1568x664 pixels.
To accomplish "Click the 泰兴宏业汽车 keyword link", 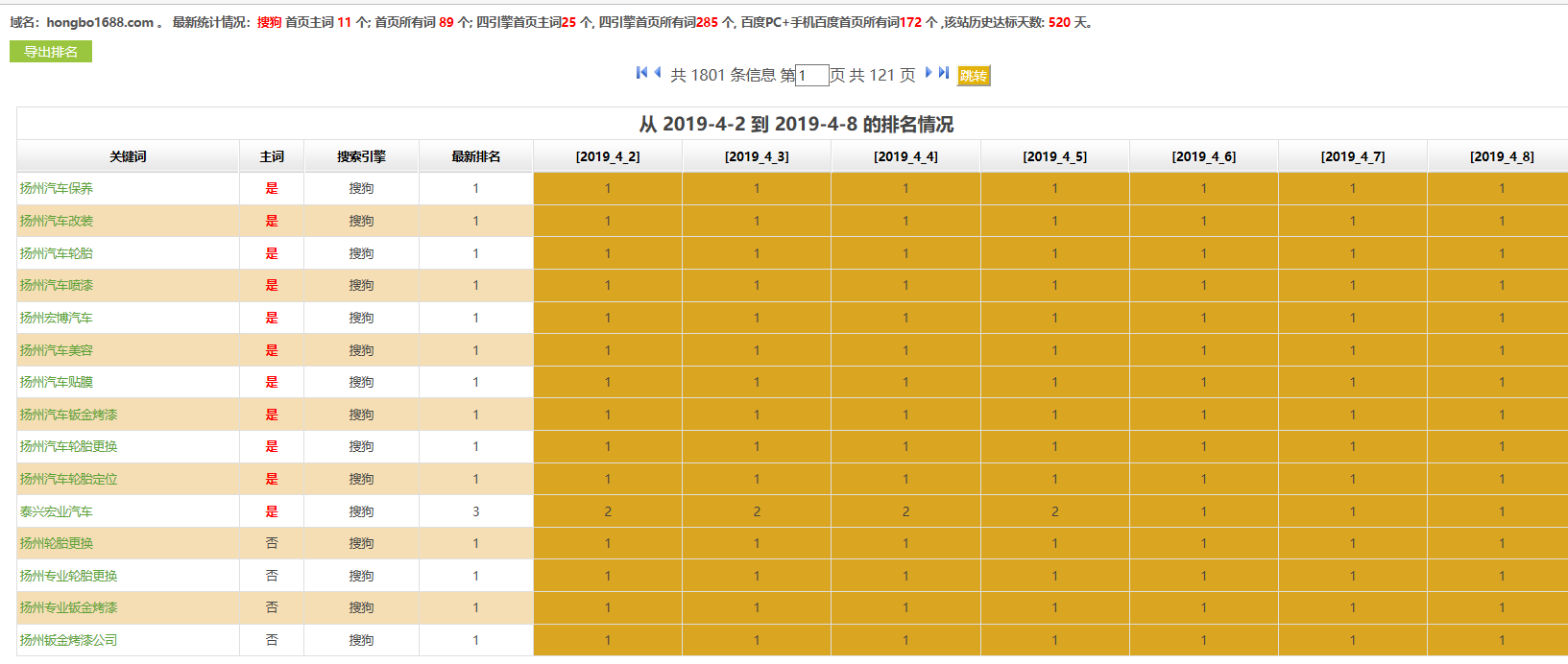I will coord(57,511).
